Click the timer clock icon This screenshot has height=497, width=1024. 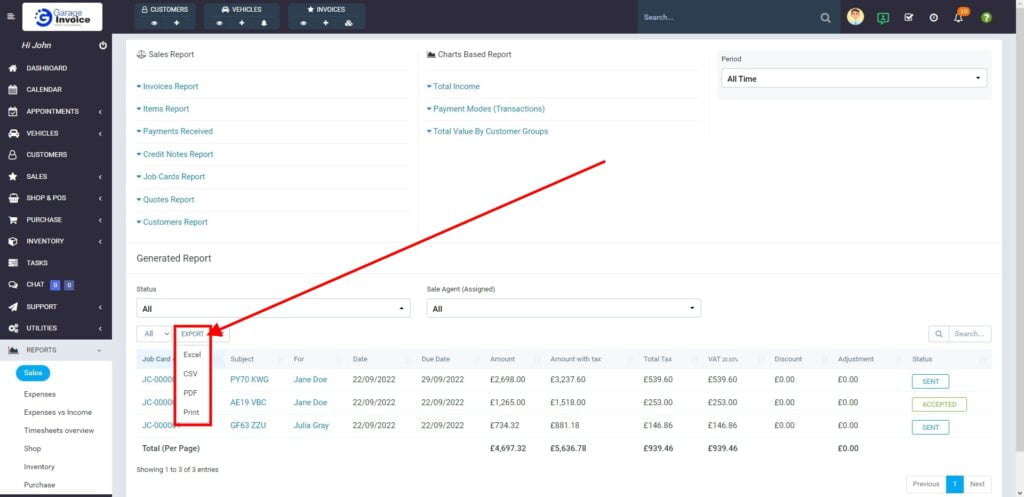point(933,18)
